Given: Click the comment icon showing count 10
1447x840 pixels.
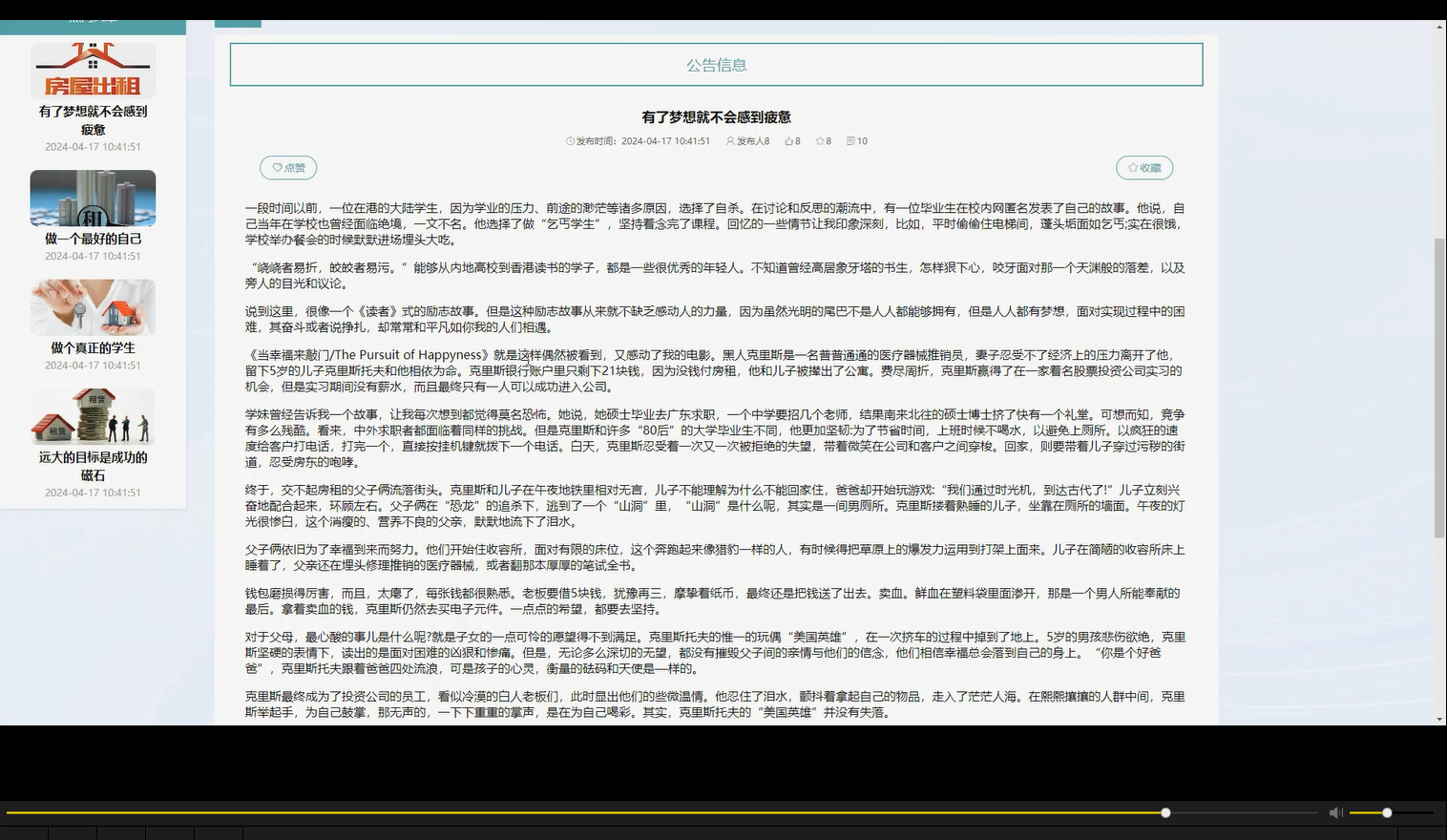Looking at the screenshot, I should pos(848,140).
